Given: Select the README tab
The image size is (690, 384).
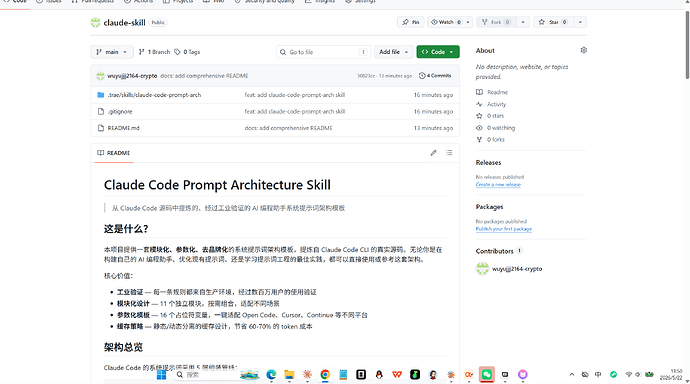Looking at the screenshot, I should click(x=114, y=153).
